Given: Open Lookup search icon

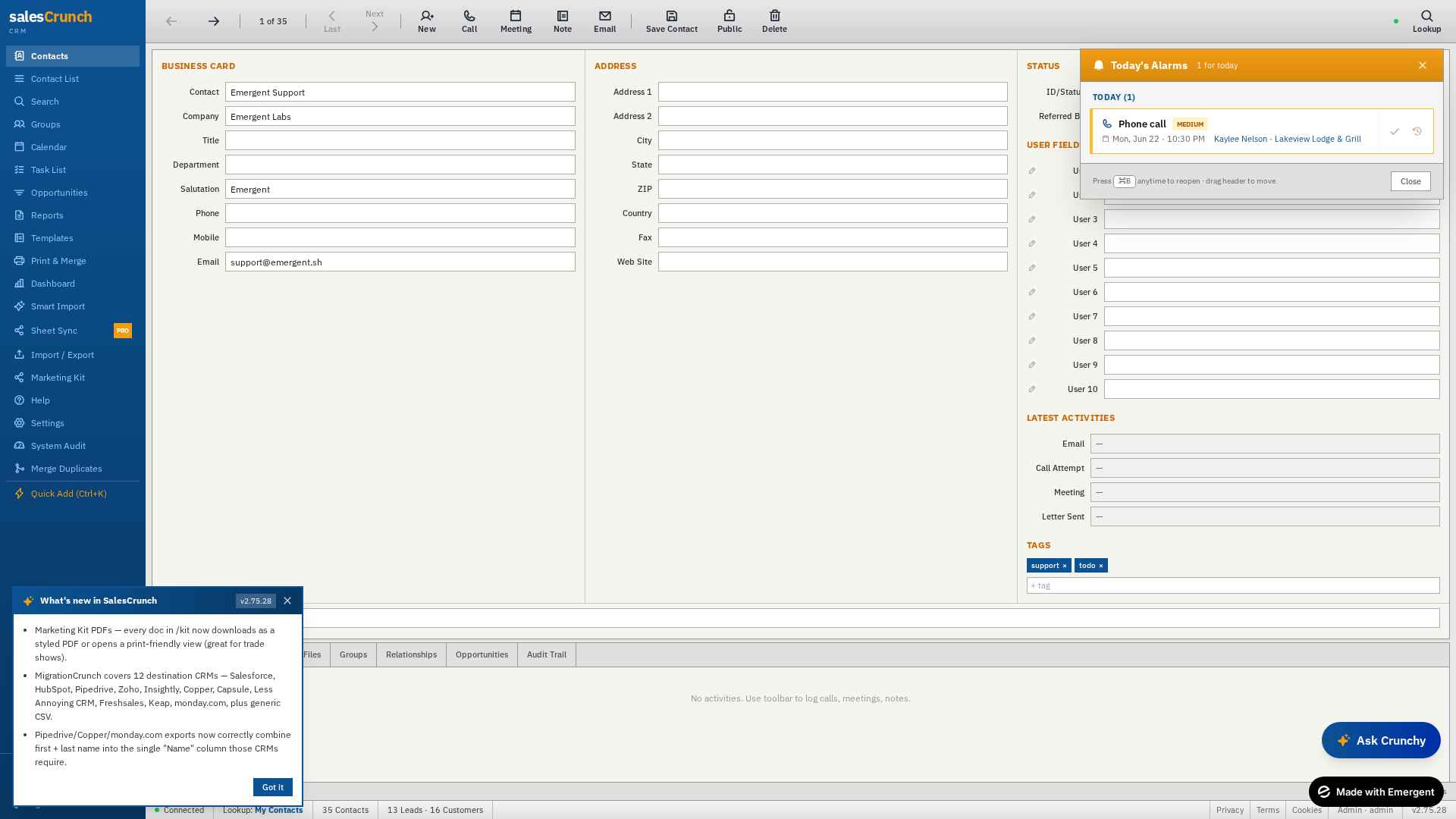Looking at the screenshot, I should click(1426, 21).
